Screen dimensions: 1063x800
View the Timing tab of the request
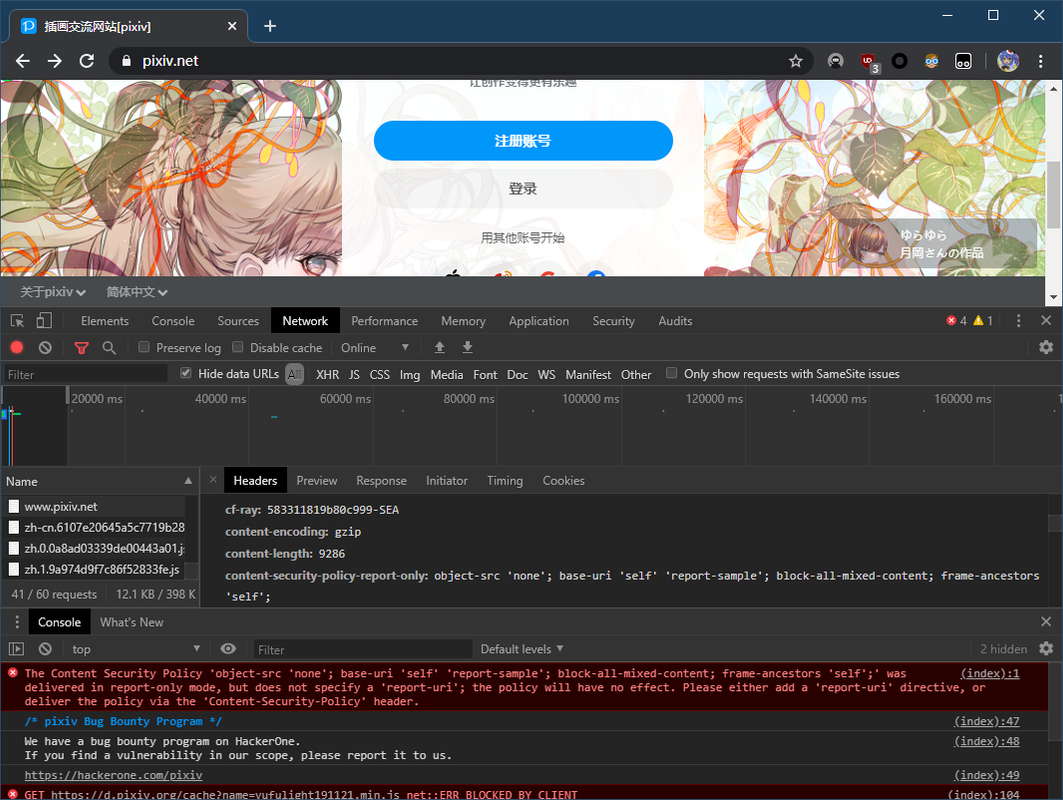(x=505, y=481)
